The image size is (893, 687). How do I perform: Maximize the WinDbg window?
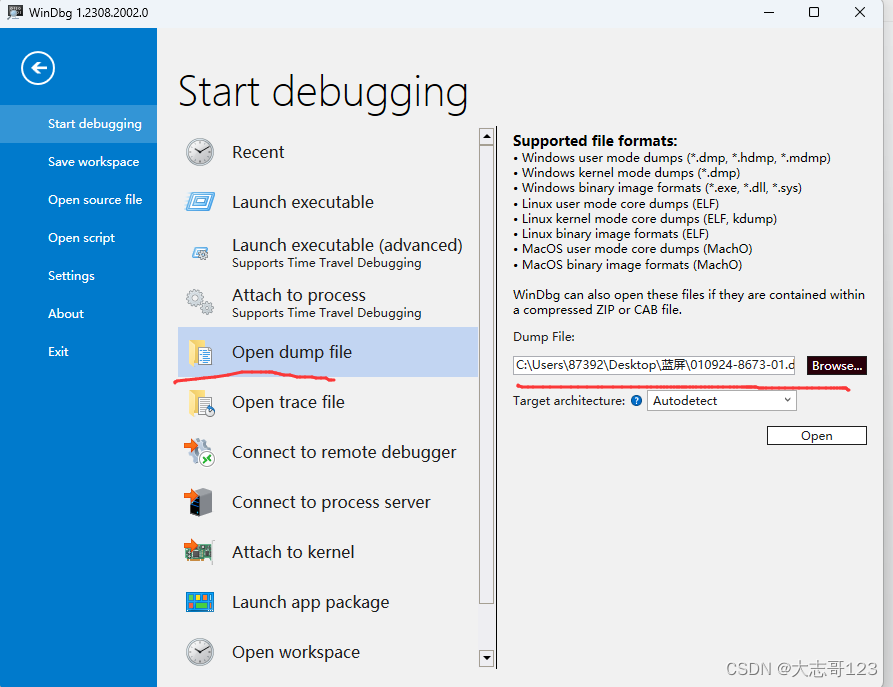pos(814,12)
